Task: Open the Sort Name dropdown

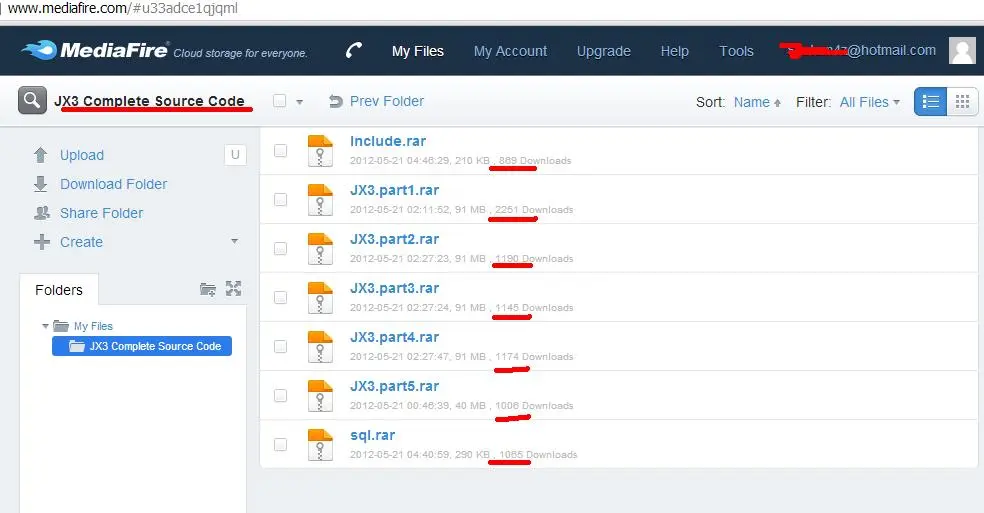Action: coord(757,102)
